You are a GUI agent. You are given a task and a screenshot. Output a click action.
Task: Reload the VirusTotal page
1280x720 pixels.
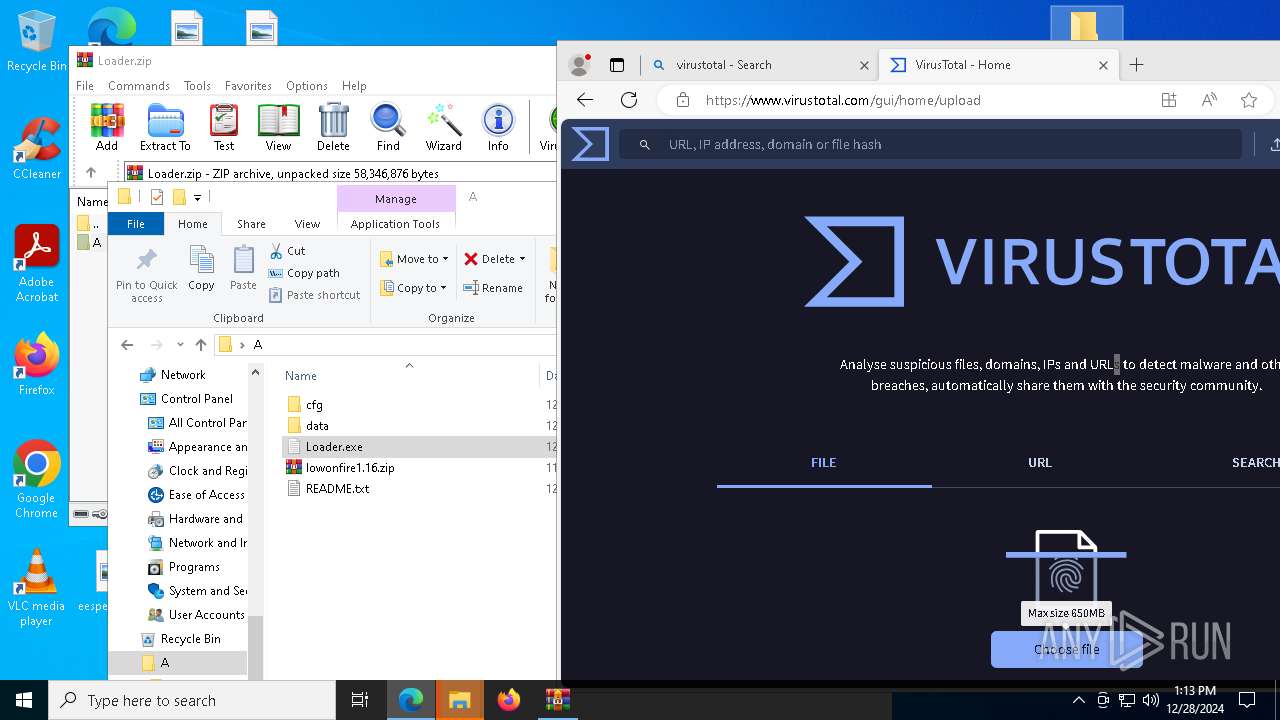(x=629, y=100)
